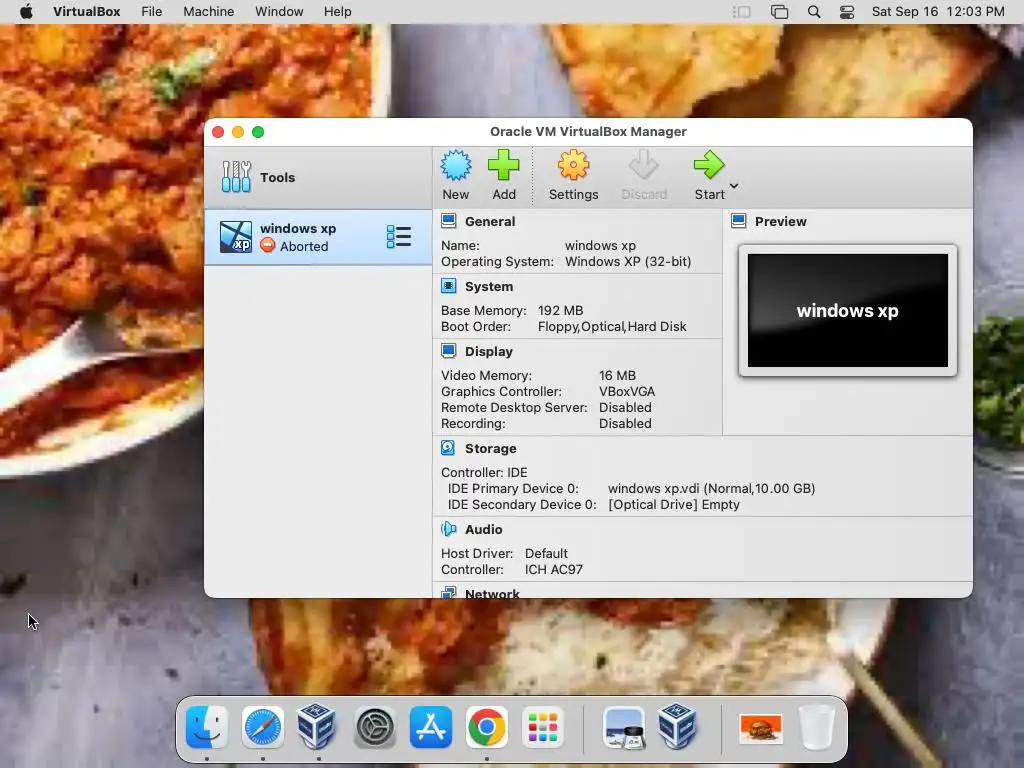
Task: Click the Aborted status icon
Action: [x=267, y=245]
